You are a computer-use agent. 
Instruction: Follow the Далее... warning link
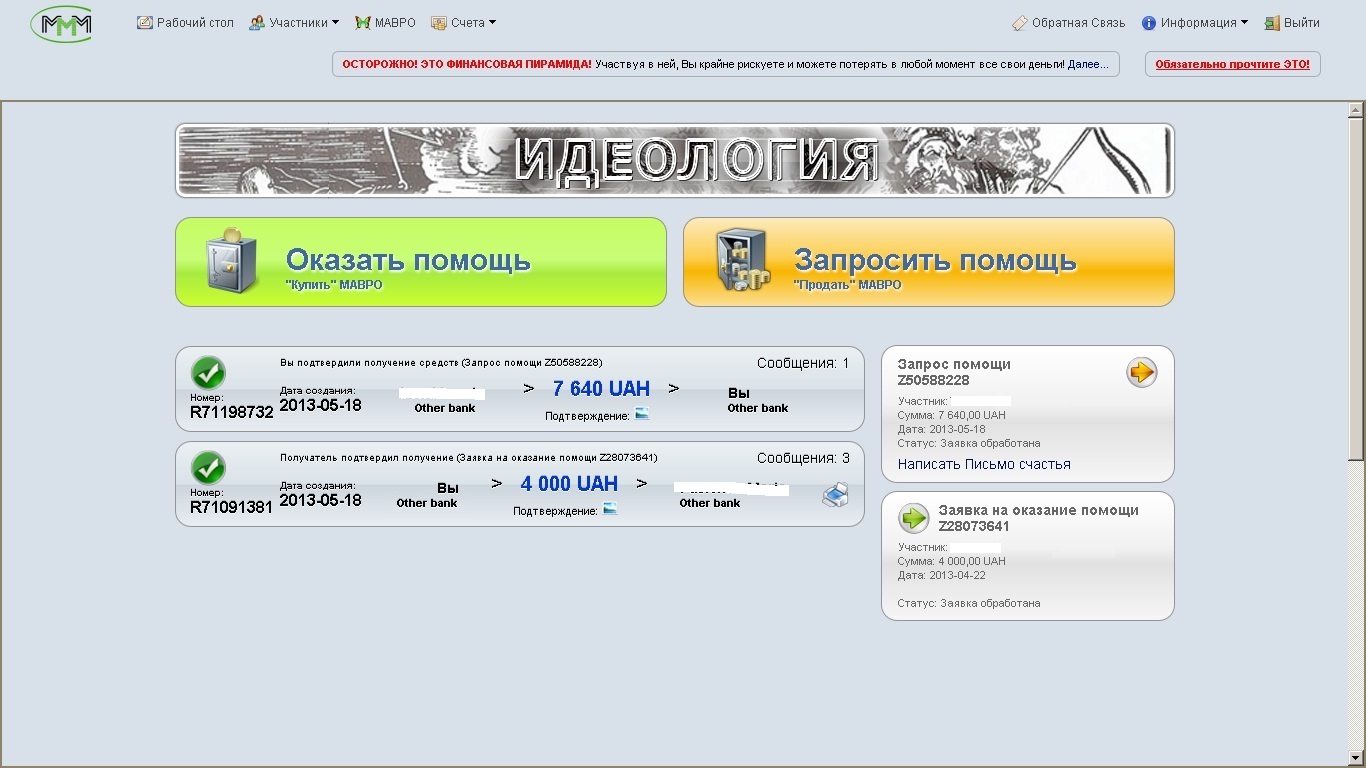coord(1088,64)
